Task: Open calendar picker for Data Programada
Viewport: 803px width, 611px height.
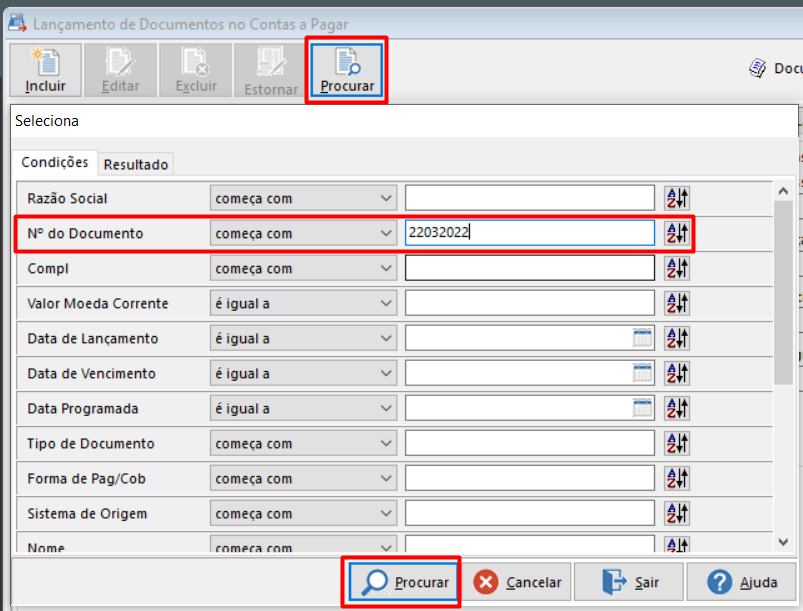Action: 642,408
